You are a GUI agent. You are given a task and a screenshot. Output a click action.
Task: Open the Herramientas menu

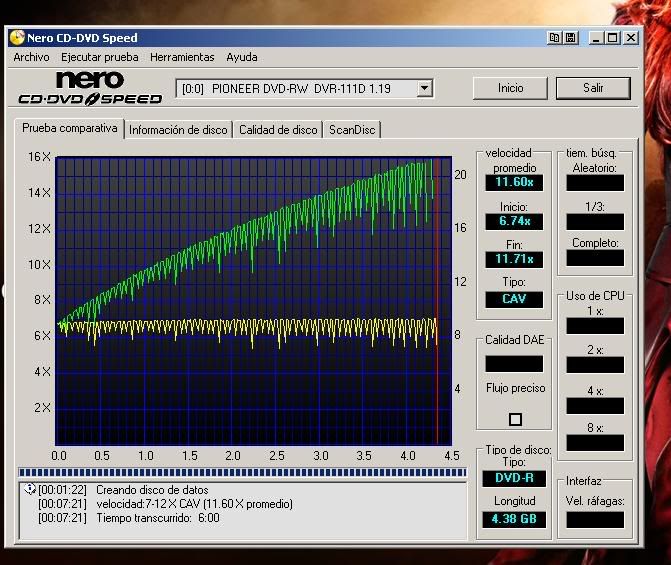[182, 57]
